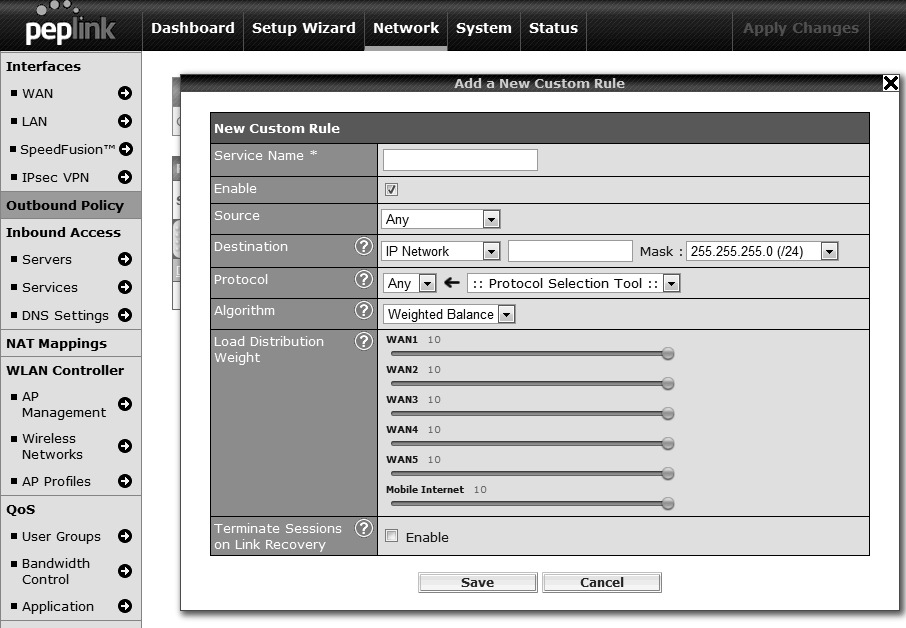Click the left arrow beside Protocol Selection Tool

point(452,283)
